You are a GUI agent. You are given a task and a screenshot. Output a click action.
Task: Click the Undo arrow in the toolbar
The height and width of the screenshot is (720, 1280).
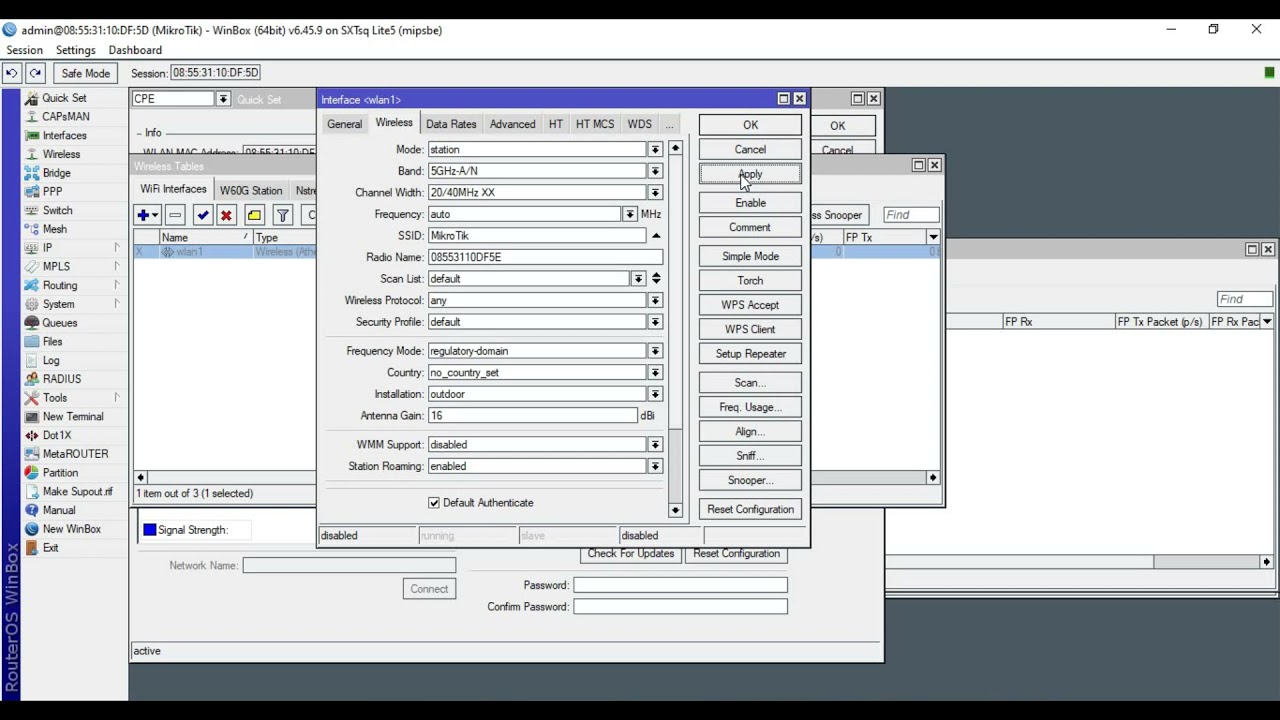pos(12,73)
